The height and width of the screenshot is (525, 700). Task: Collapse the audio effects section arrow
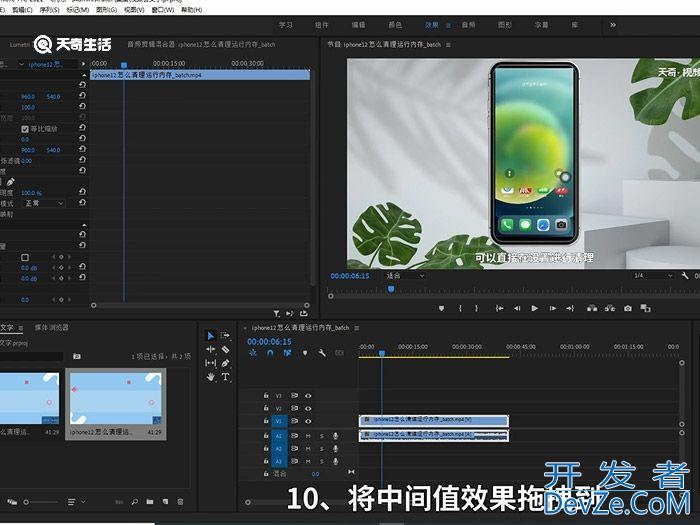click(x=84, y=225)
